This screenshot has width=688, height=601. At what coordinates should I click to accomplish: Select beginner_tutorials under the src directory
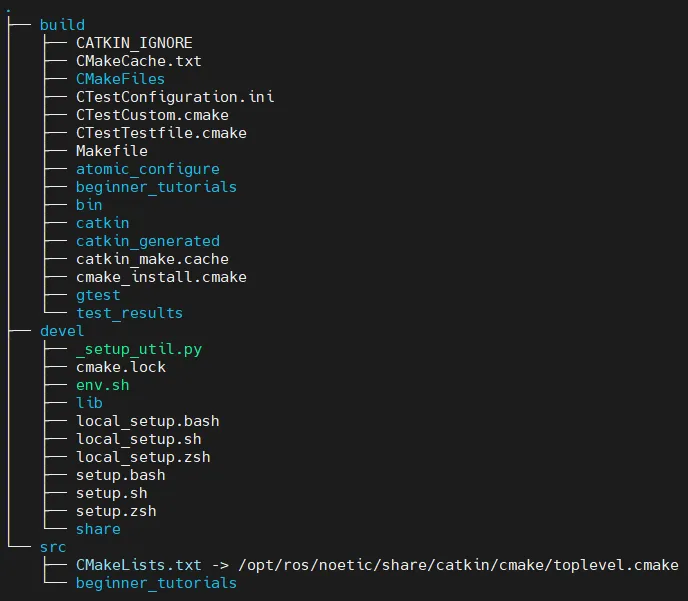coord(156,583)
